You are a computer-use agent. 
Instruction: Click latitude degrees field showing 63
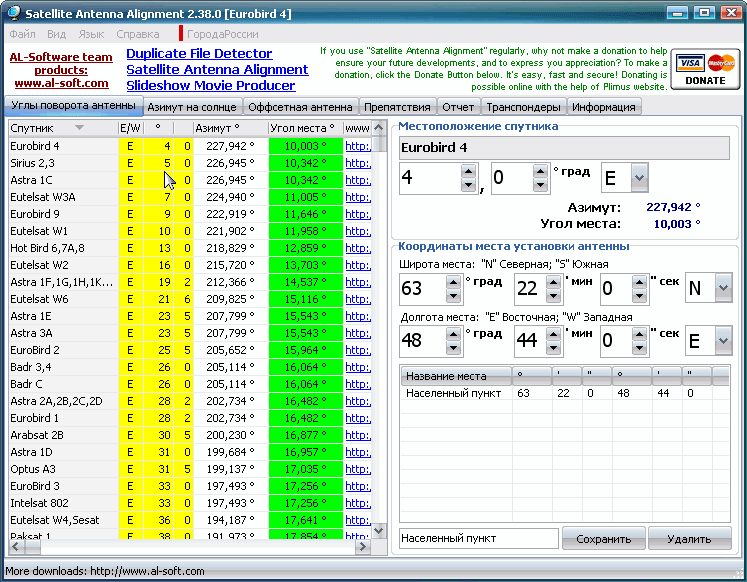[x=423, y=288]
